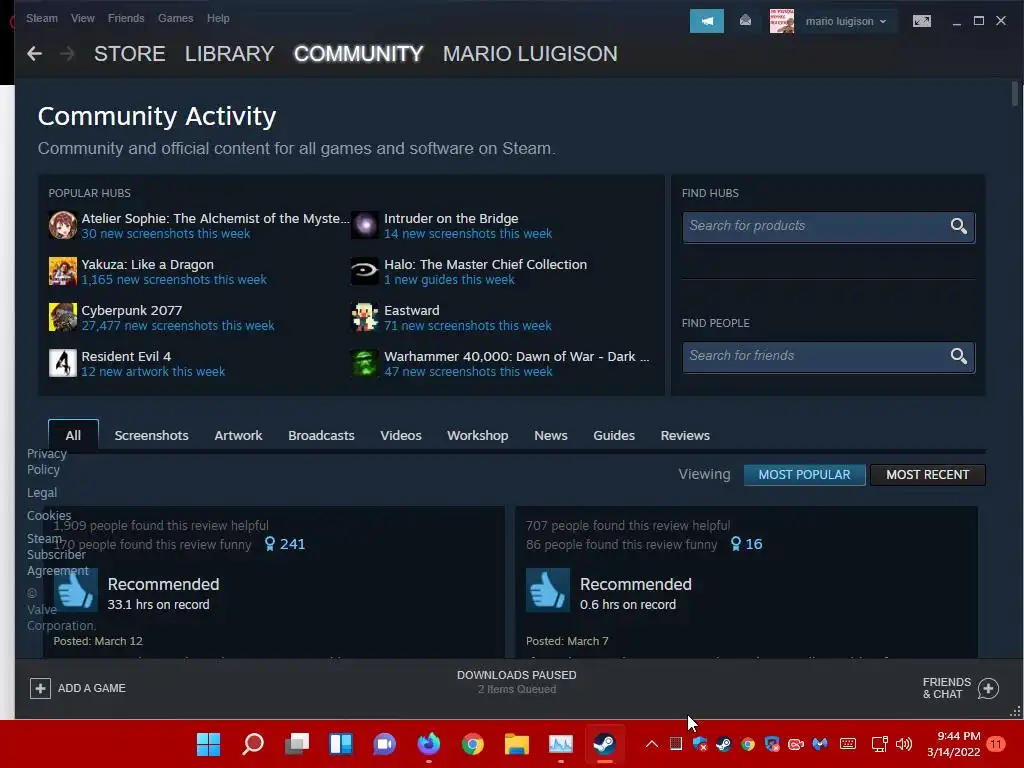Open the Legal link
The height and width of the screenshot is (768, 1024).
tap(42, 492)
